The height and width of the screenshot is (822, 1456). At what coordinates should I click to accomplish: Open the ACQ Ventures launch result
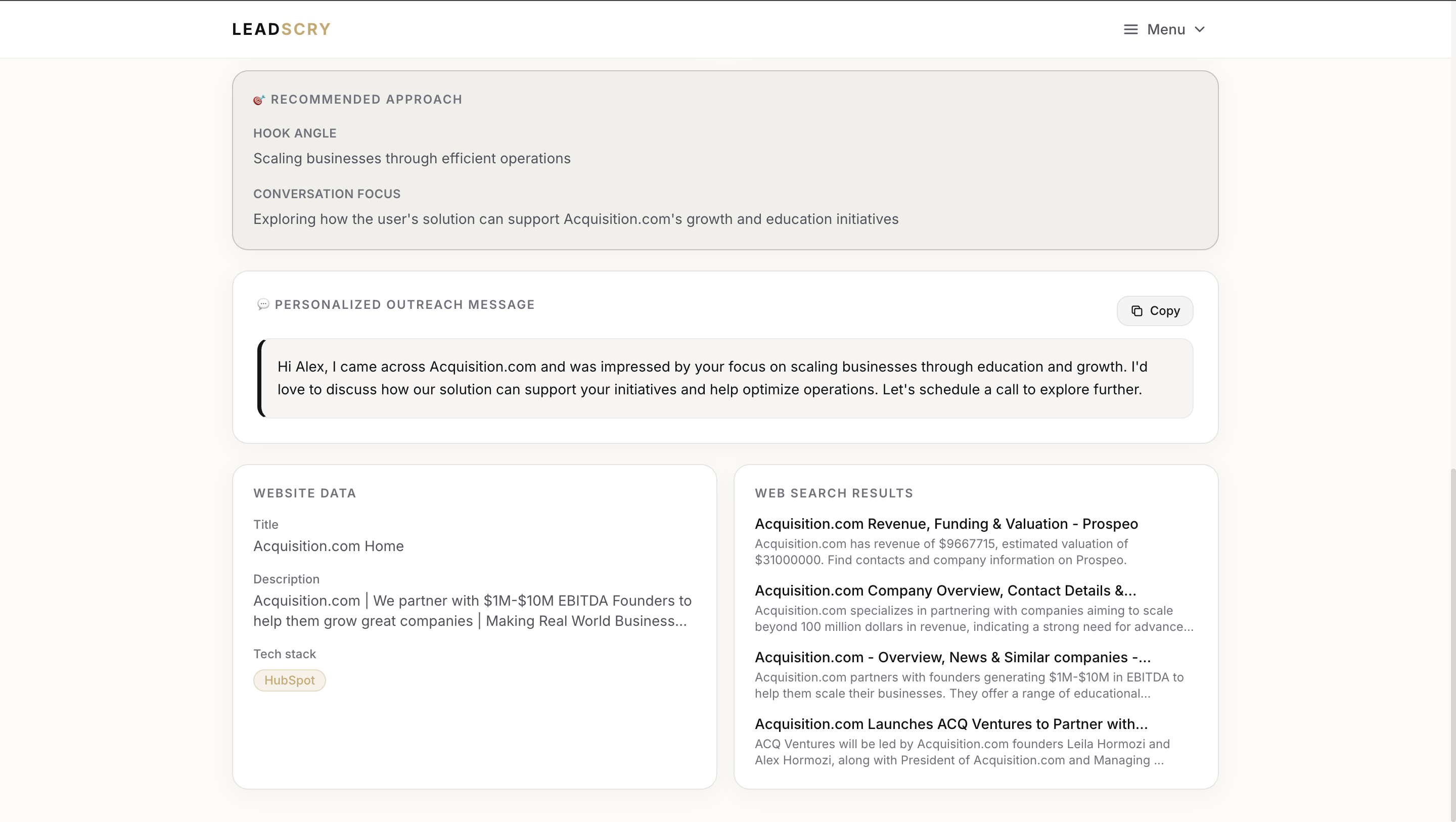[x=951, y=724]
